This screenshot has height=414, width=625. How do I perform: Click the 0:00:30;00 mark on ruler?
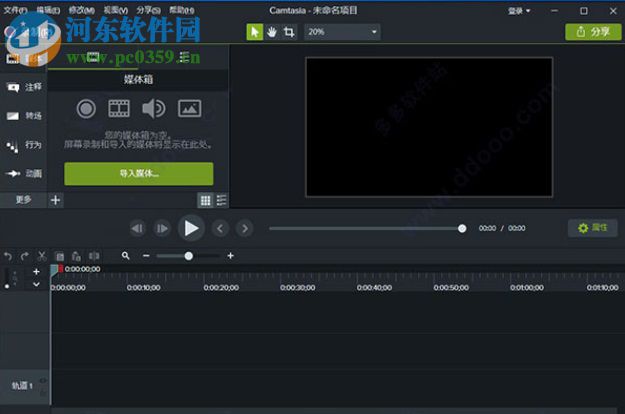[x=297, y=287]
